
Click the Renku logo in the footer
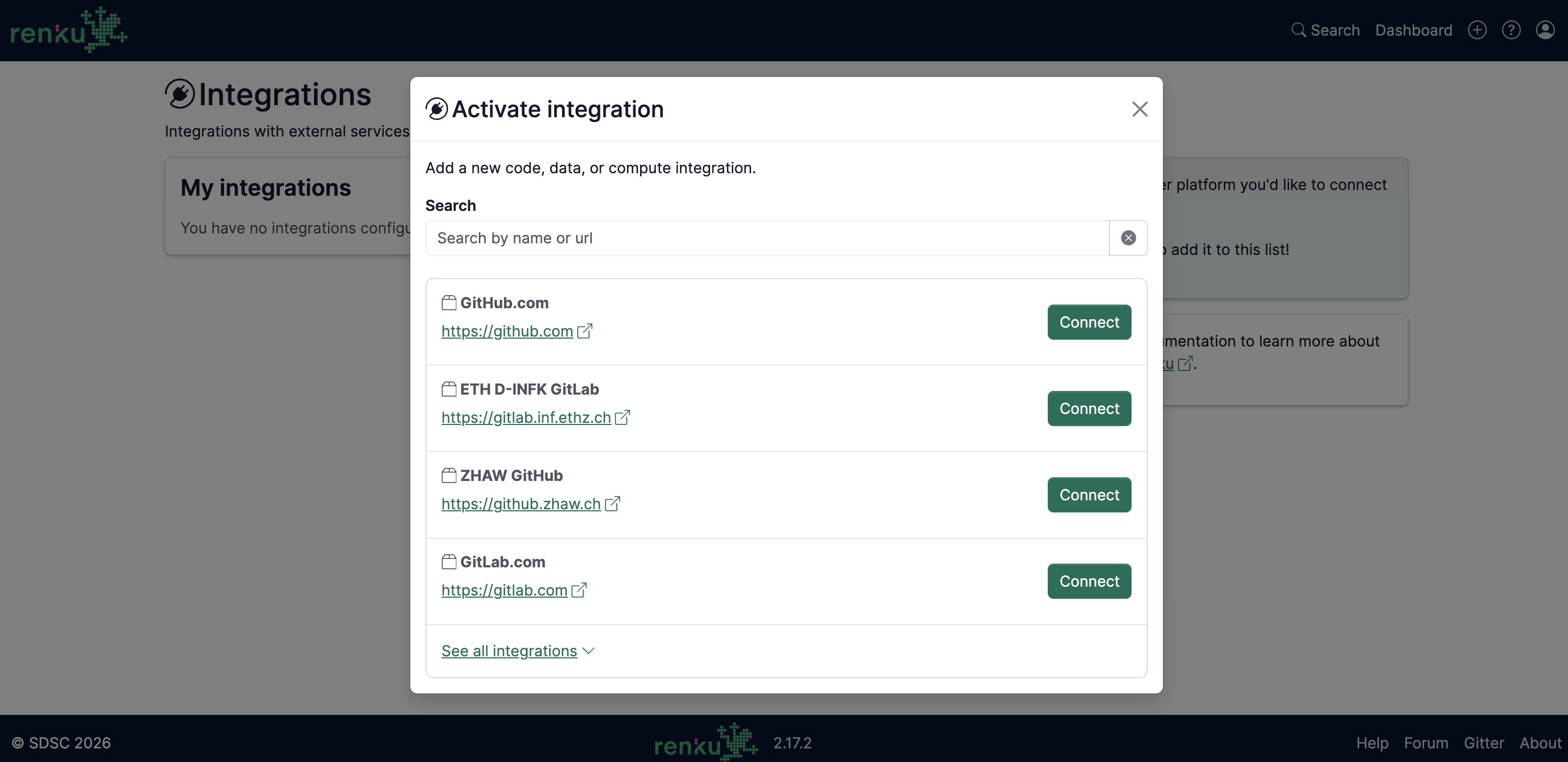(706, 742)
